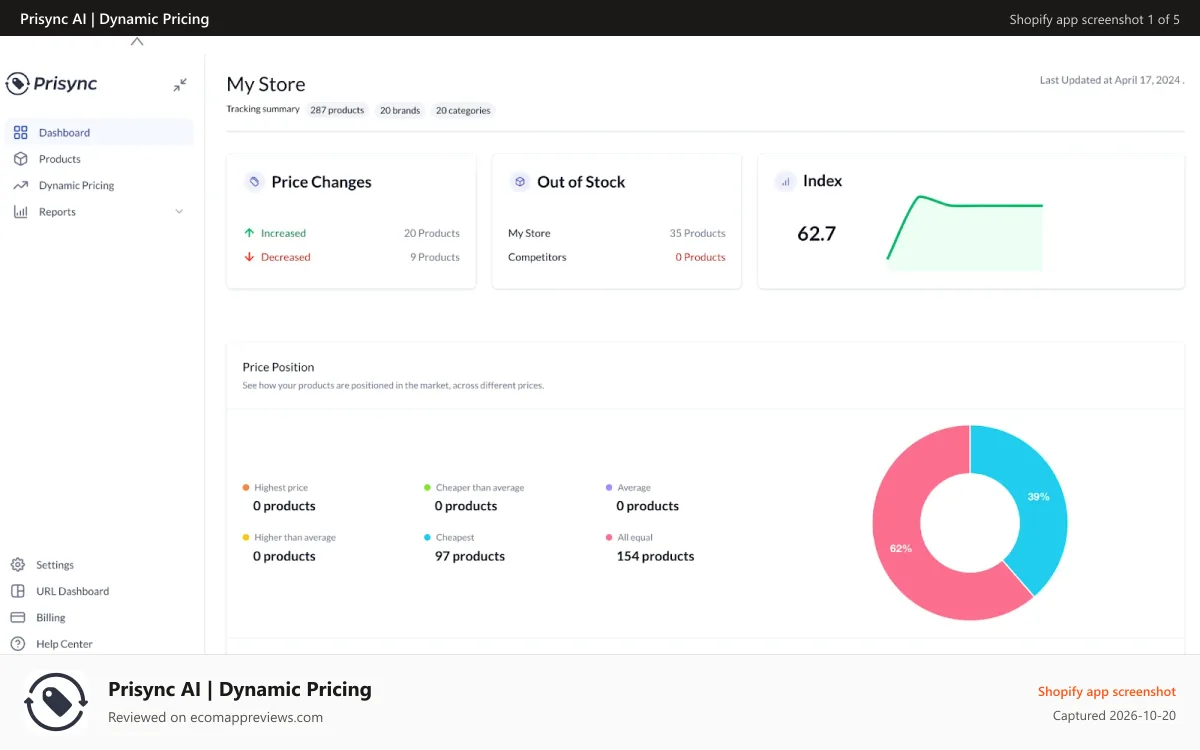Click the 20 categories tag
Image resolution: width=1200 pixels, height=750 pixels.
tap(463, 110)
